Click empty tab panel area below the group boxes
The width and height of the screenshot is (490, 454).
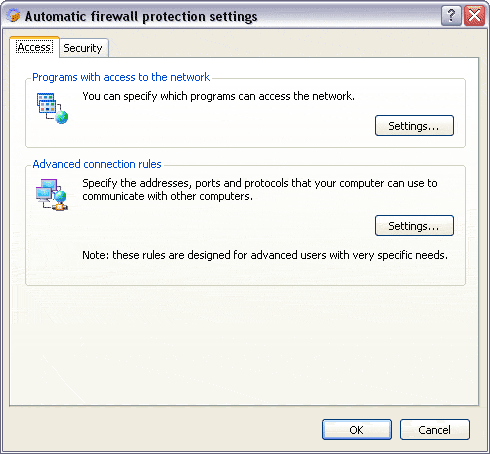pos(243,345)
